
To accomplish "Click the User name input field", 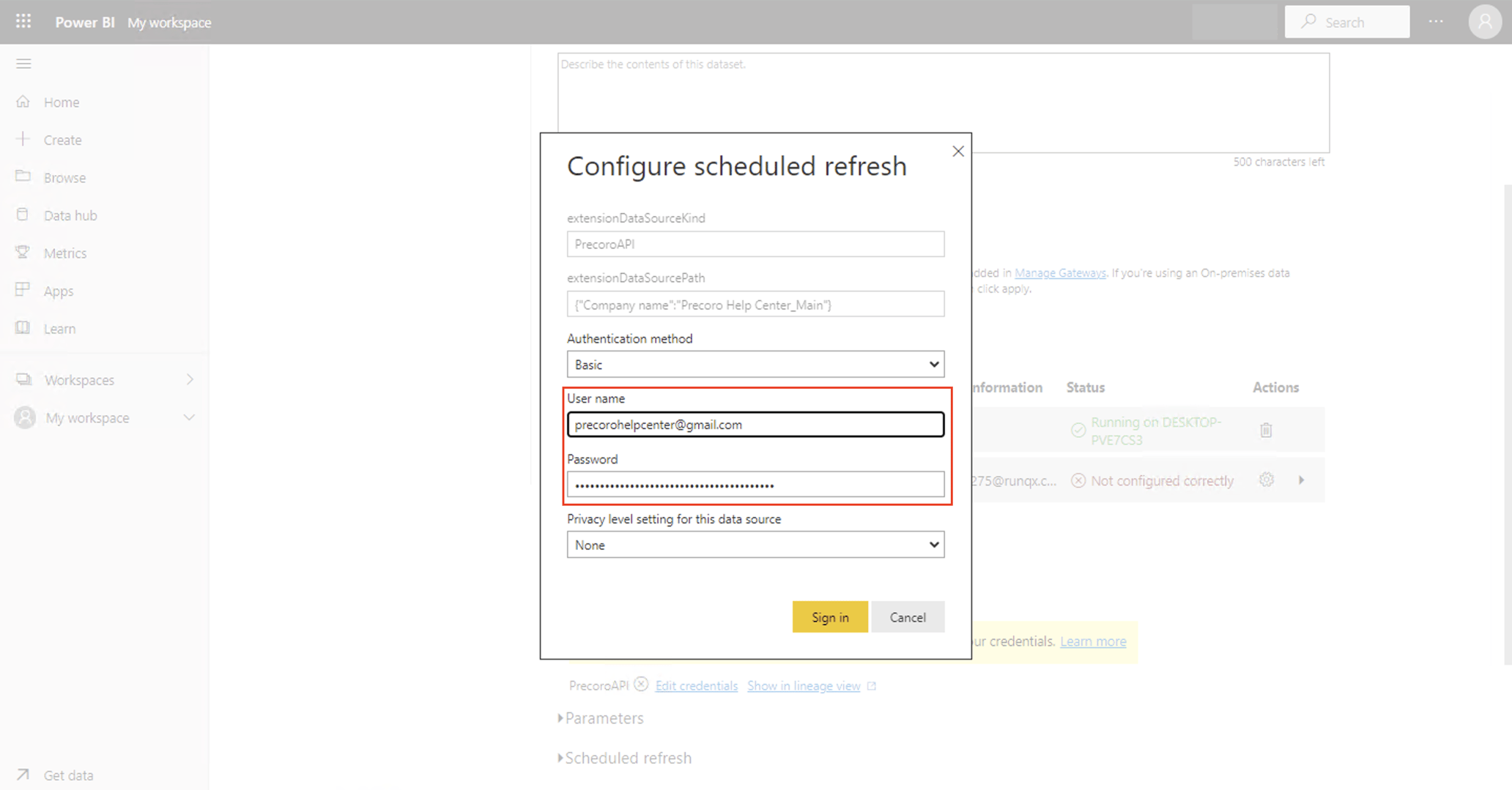I will [755, 425].
